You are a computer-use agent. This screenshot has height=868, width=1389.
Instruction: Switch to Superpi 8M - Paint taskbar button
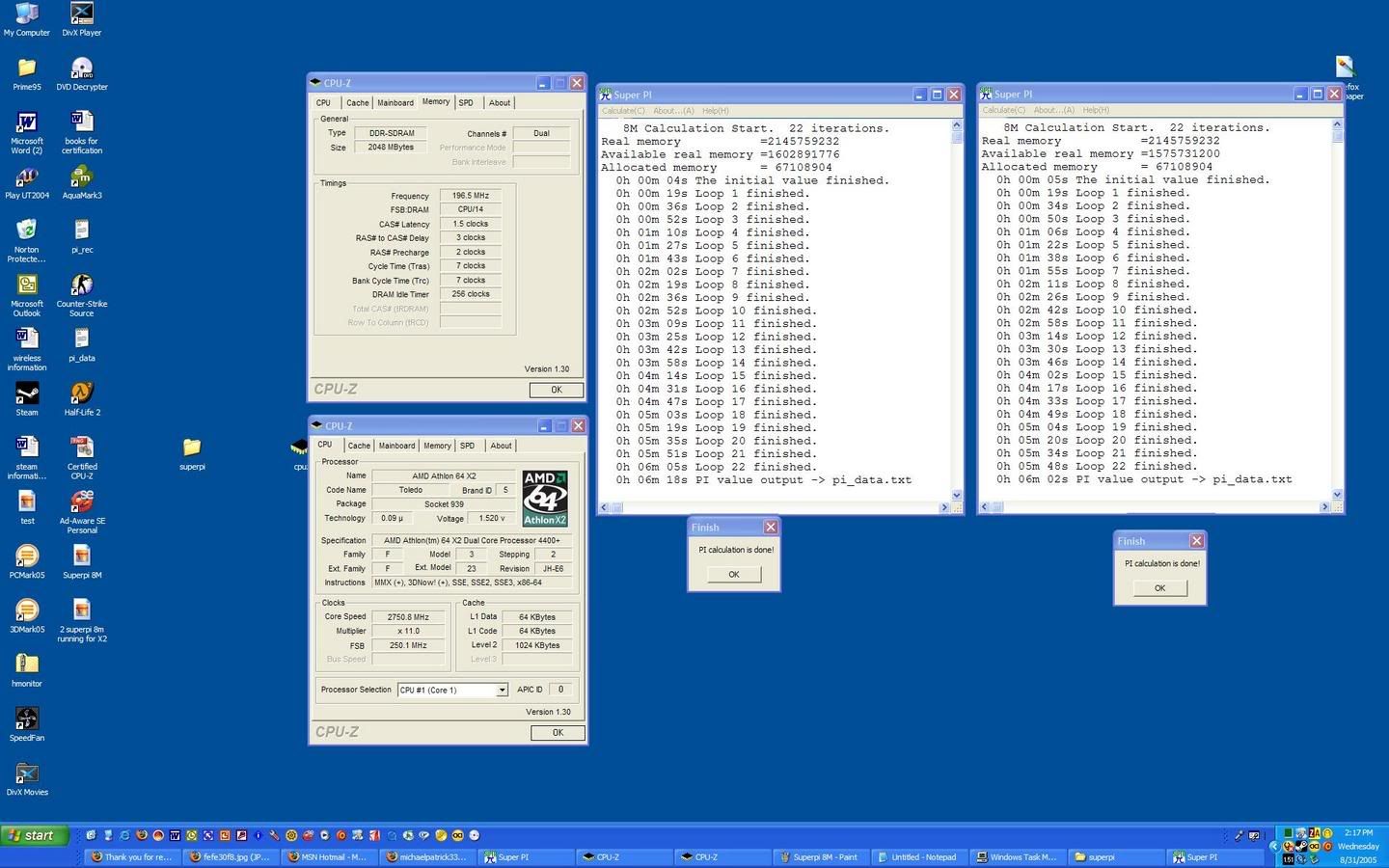819,856
